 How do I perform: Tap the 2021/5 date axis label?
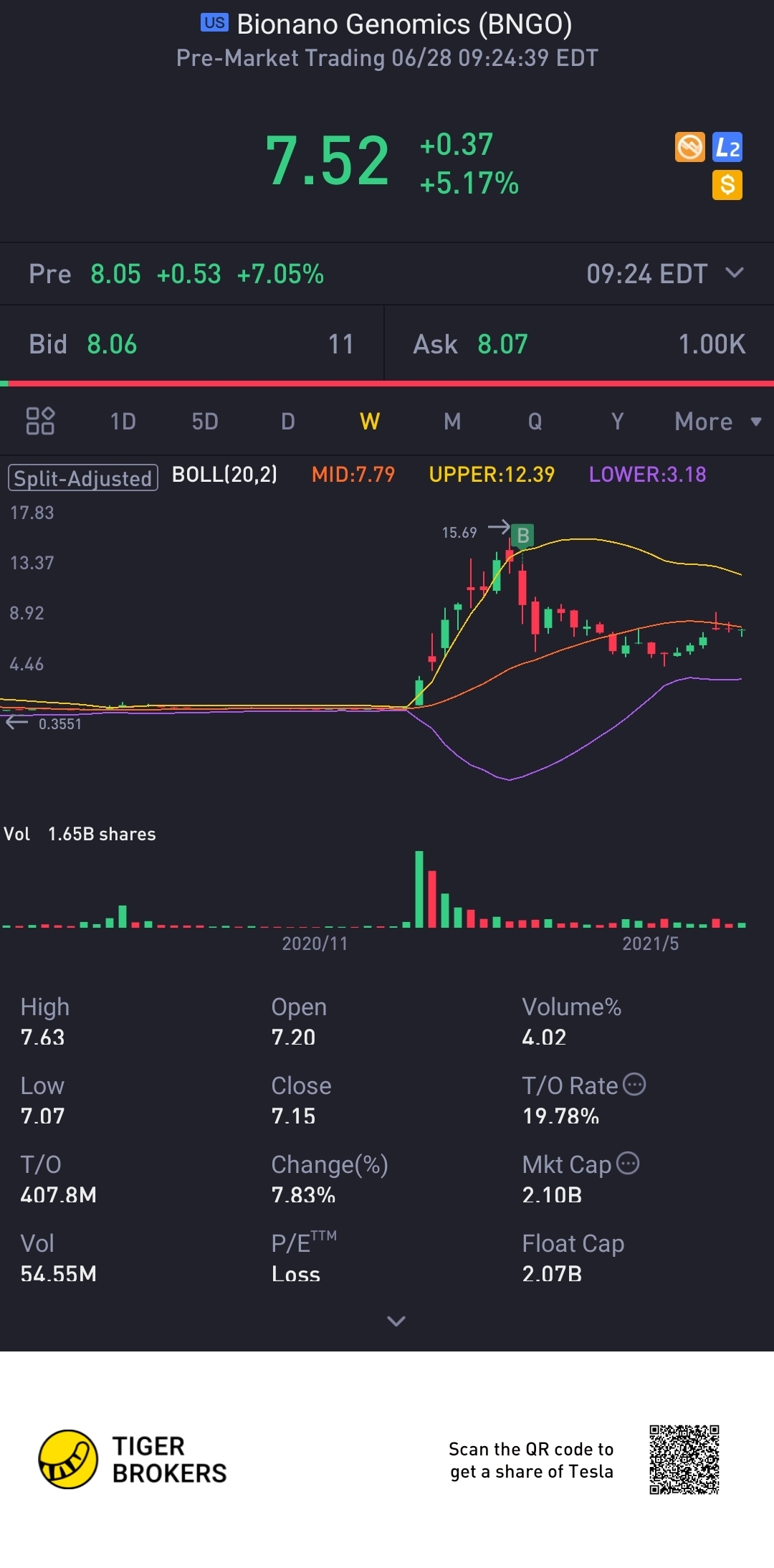click(650, 944)
